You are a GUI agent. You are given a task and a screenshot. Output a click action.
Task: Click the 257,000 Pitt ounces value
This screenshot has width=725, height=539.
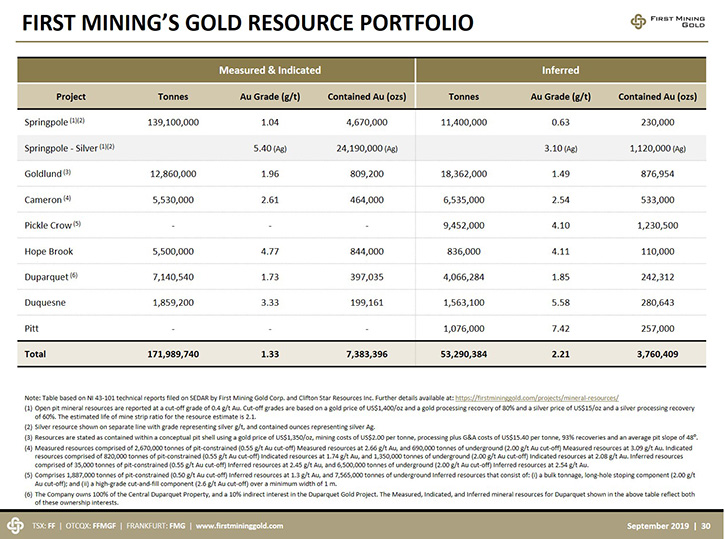coord(657,328)
